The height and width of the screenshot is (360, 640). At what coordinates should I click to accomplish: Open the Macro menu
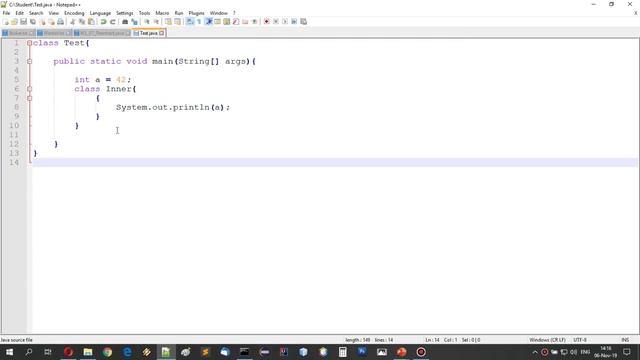click(x=162, y=13)
